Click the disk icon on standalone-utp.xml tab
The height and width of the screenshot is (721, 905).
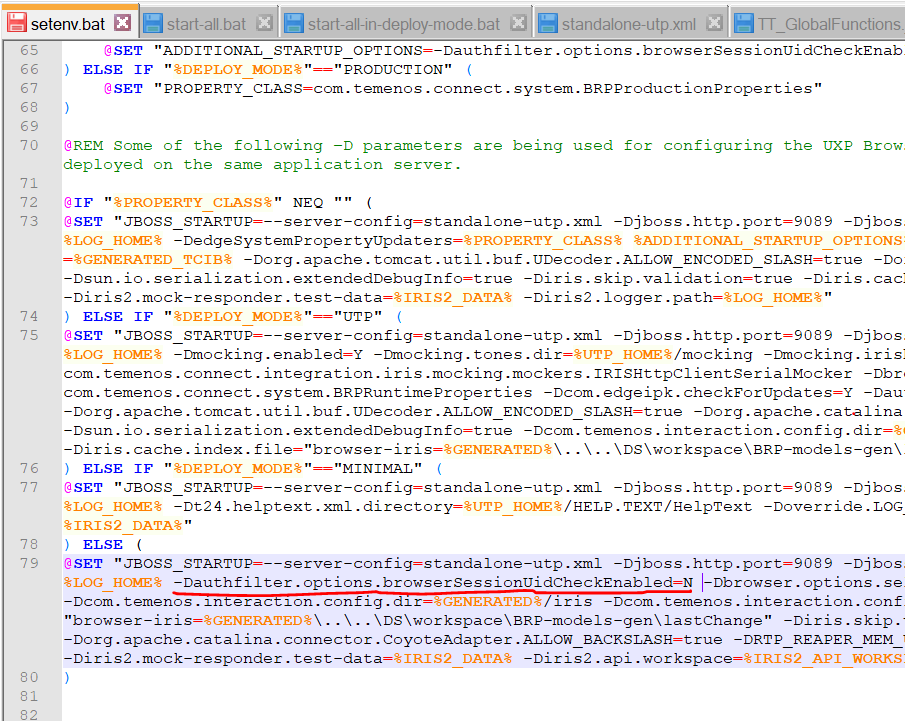pyautogui.click(x=547, y=23)
